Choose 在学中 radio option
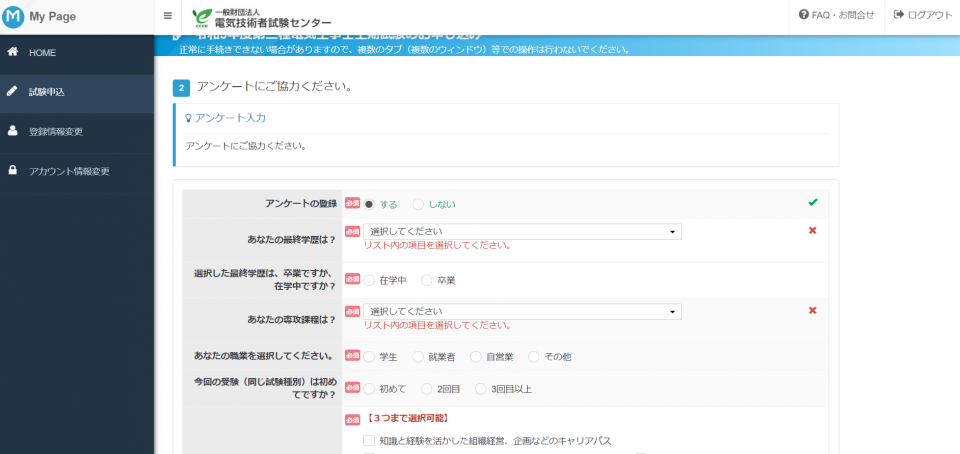 click(369, 281)
